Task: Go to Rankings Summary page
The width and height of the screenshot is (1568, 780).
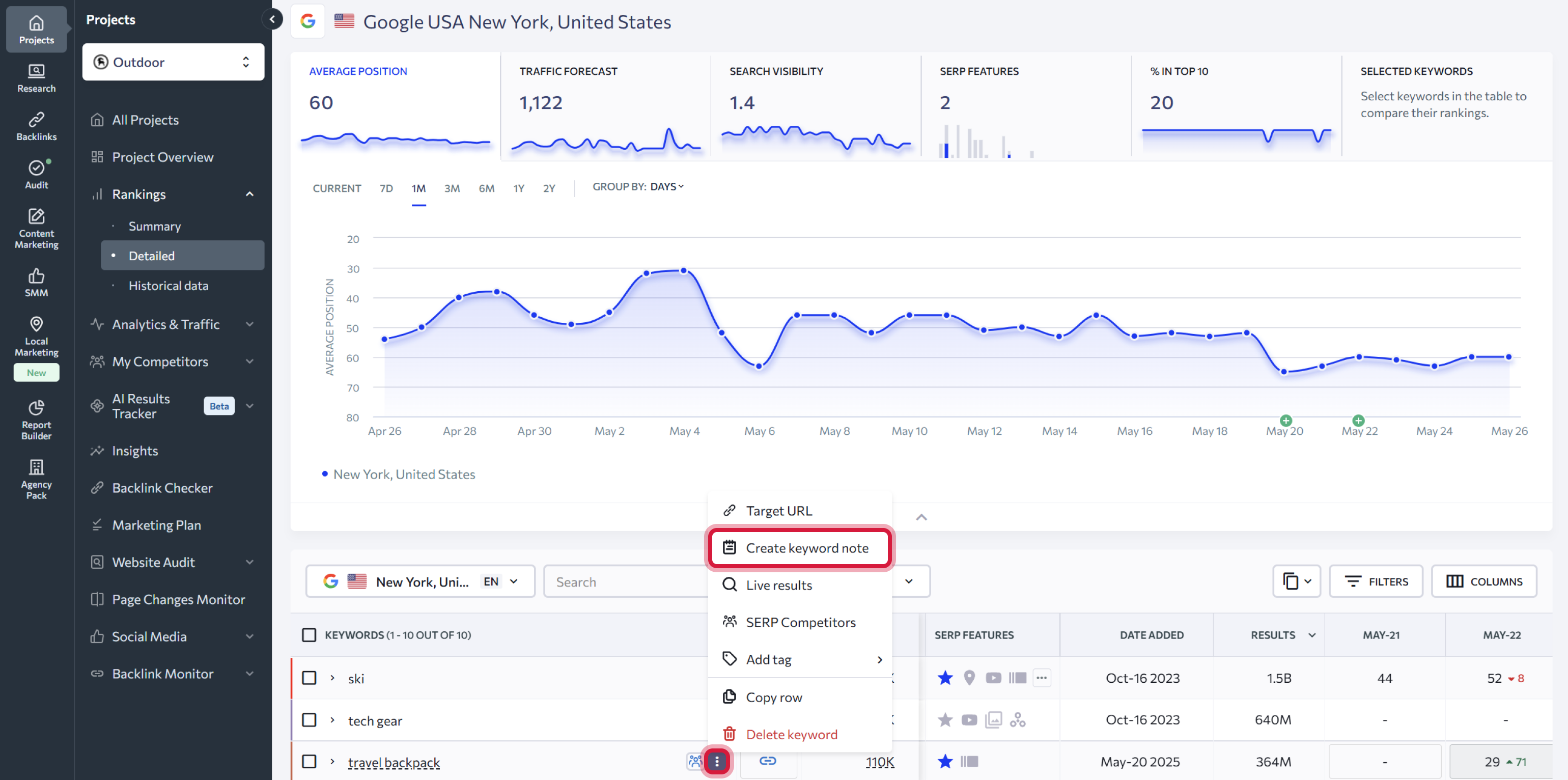Action: (x=155, y=226)
